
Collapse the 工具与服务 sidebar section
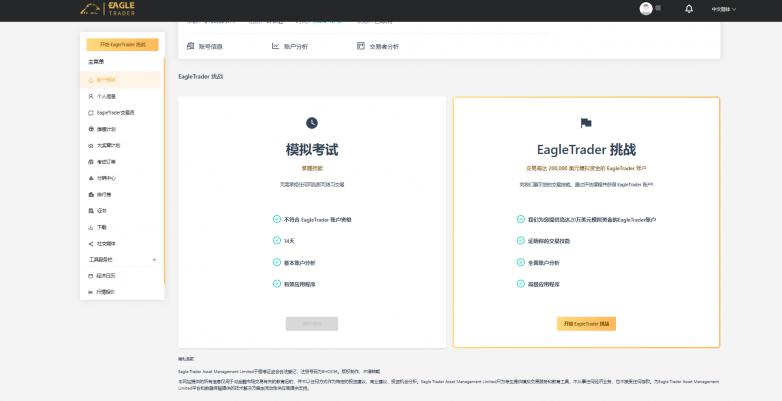154,259
